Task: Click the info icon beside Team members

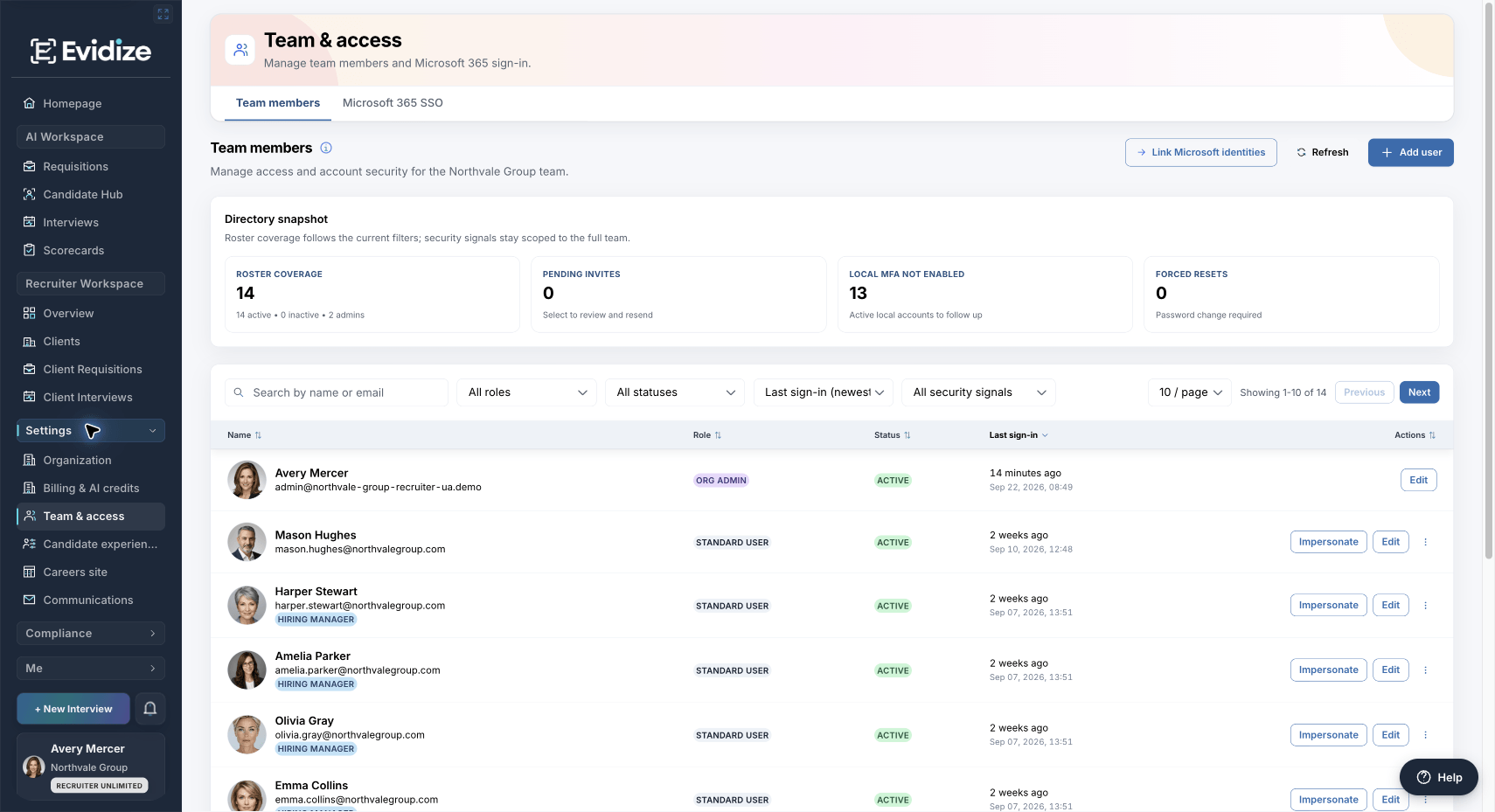Action: click(x=326, y=149)
